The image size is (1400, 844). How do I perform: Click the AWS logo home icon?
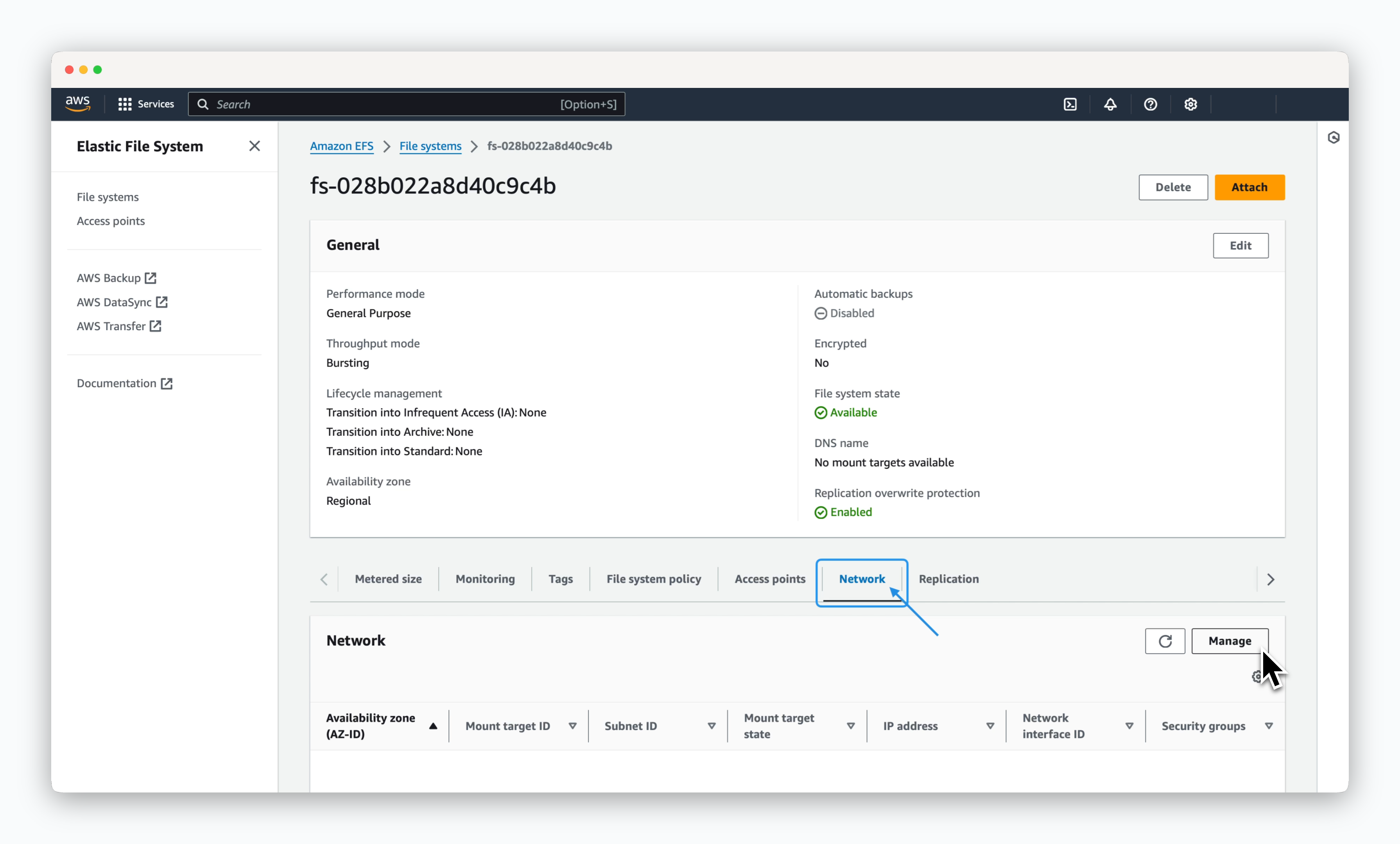coord(77,104)
